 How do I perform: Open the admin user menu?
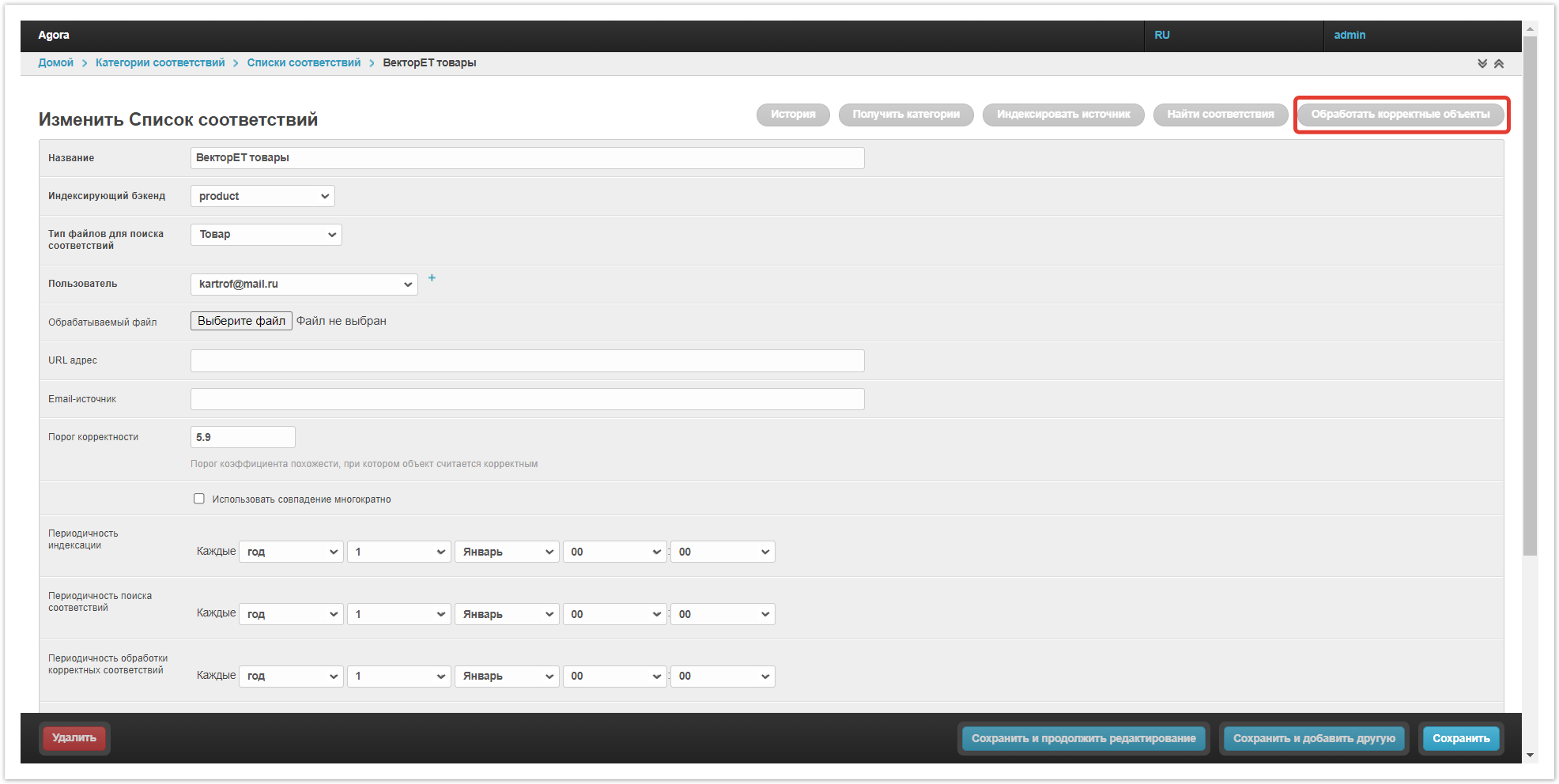1349,36
